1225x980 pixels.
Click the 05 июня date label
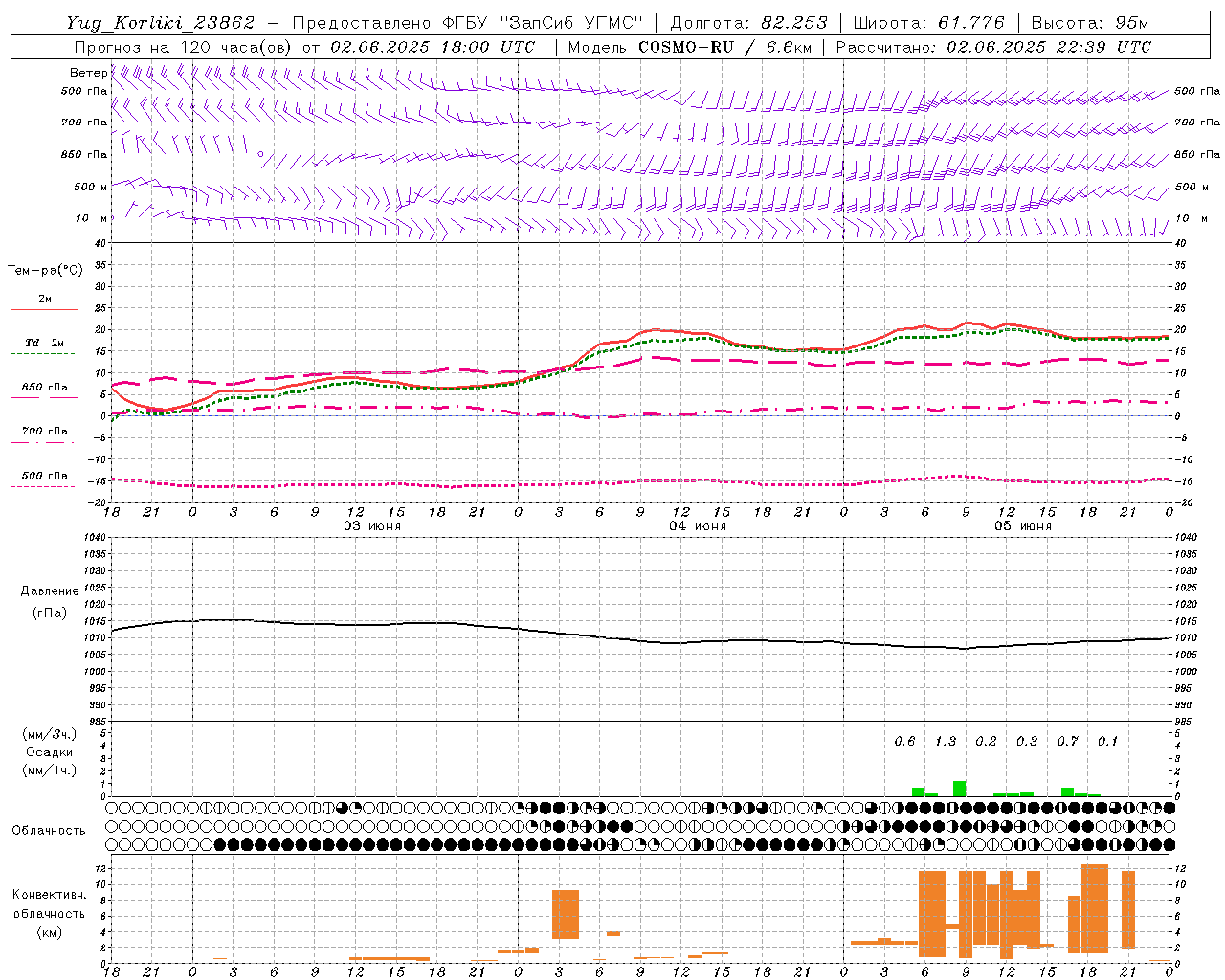point(1022,525)
